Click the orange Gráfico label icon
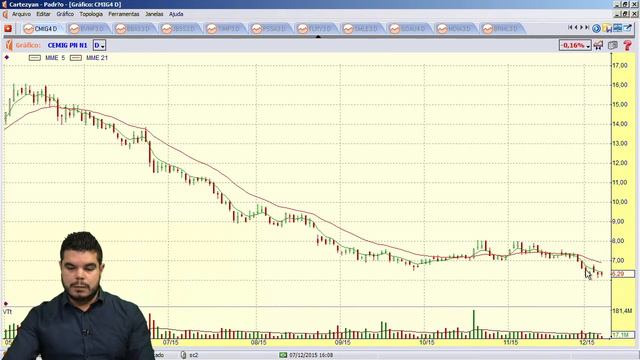 coord(9,45)
